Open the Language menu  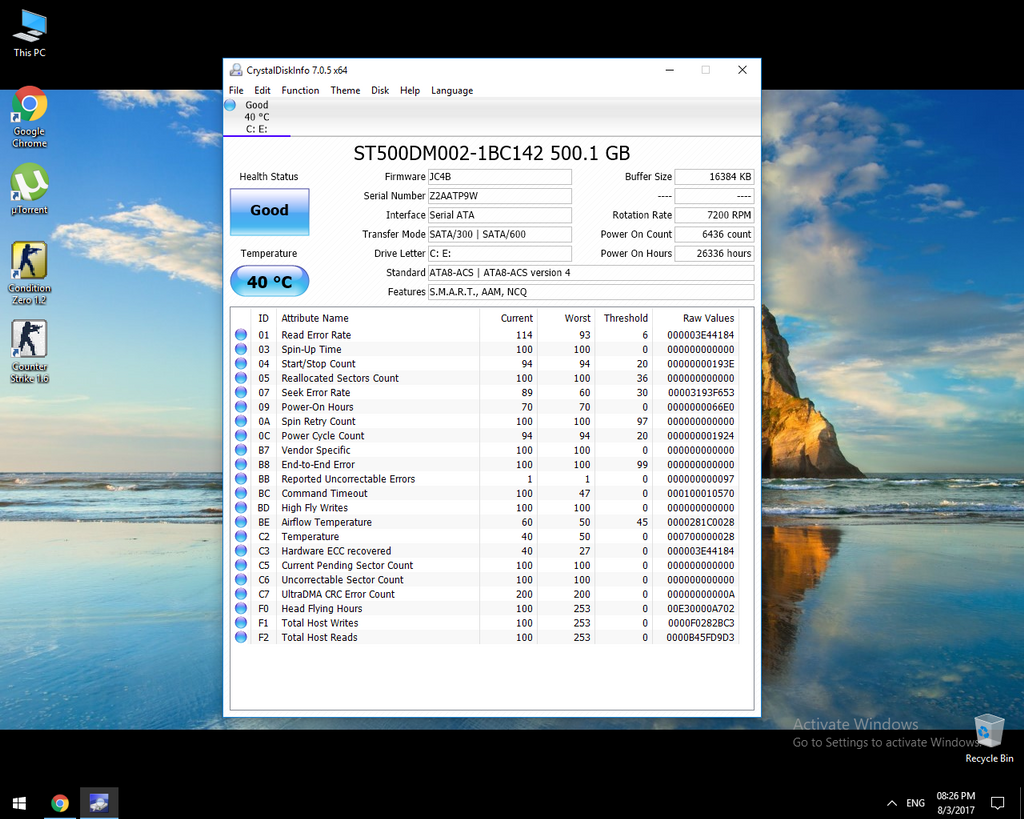coord(452,90)
